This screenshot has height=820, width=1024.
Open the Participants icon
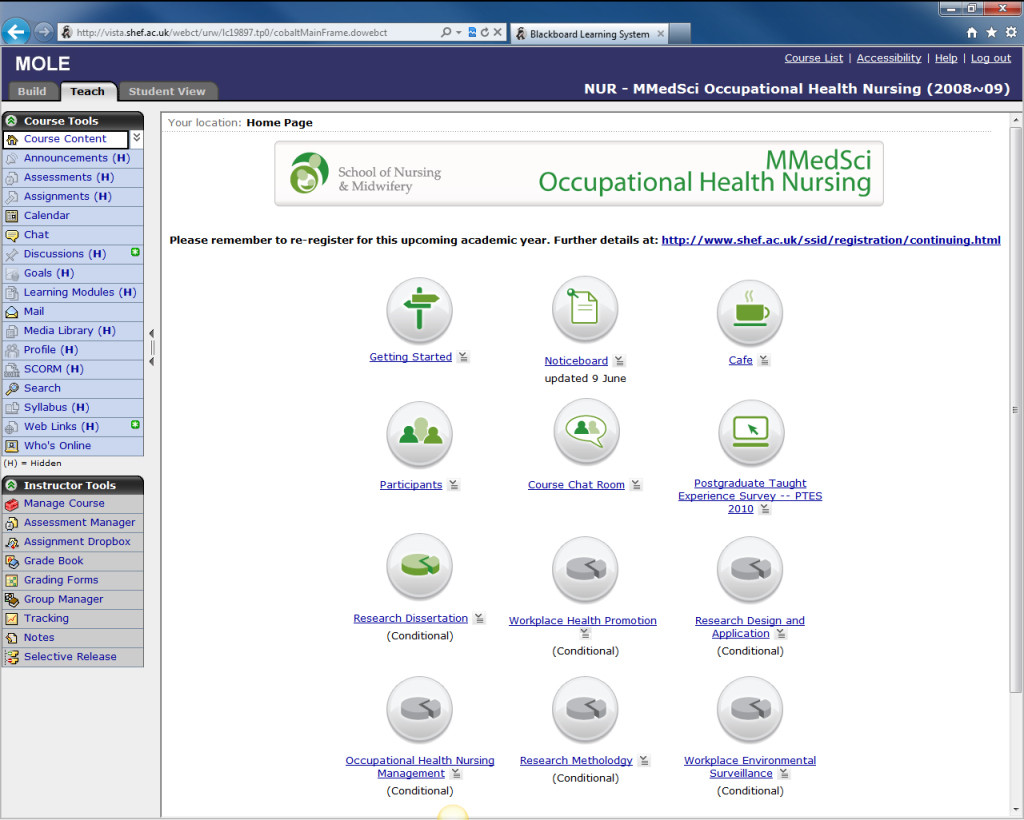419,433
